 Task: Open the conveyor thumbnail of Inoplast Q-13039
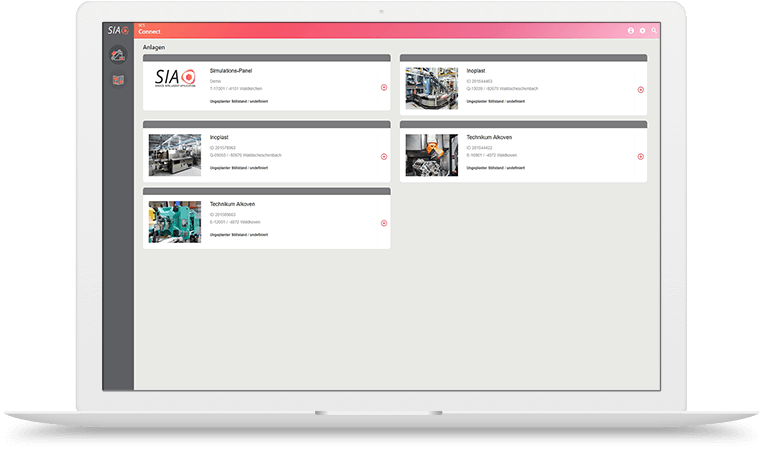click(x=432, y=88)
